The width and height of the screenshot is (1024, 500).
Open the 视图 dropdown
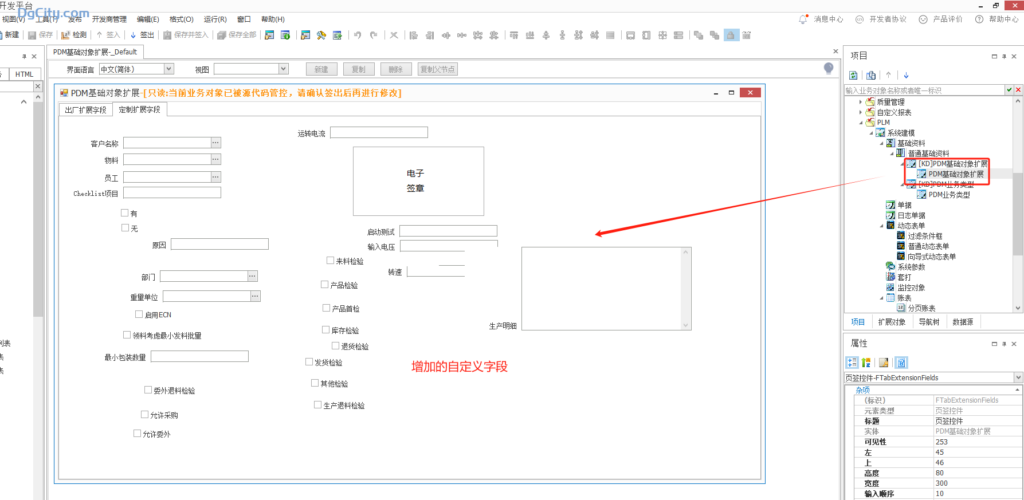(283, 69)
